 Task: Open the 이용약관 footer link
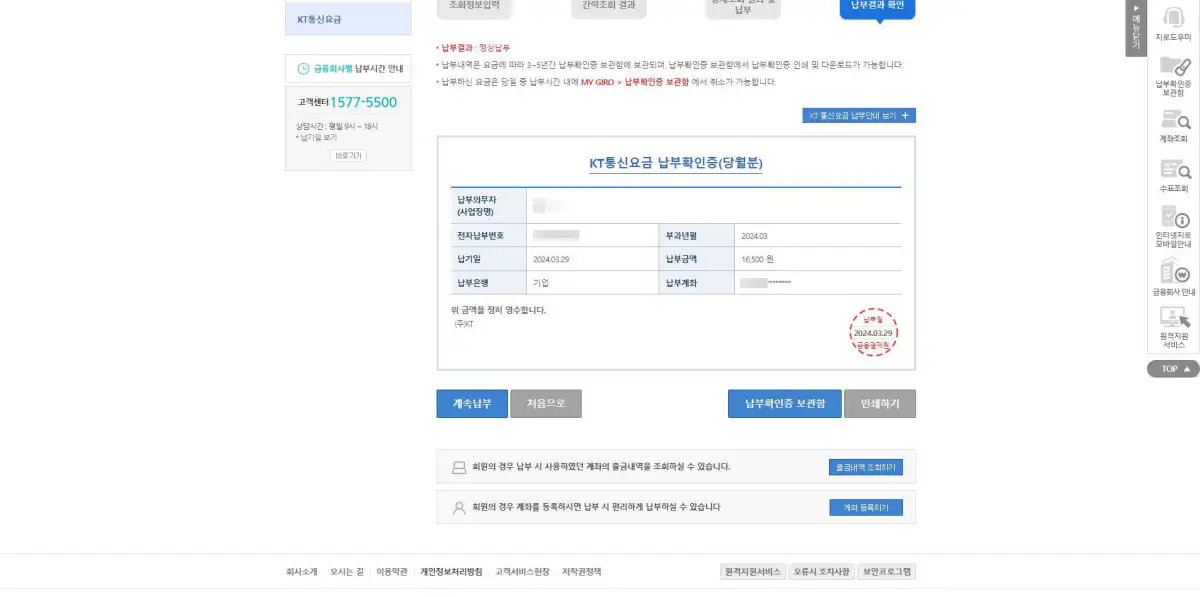point(392,572)
